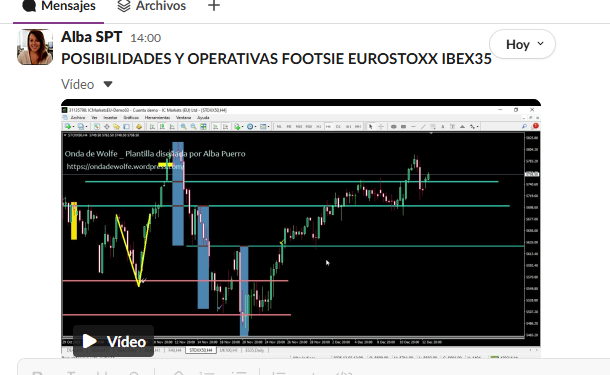The height and width of the screenshot is (375, 610).
Task: Collapse the Vídeo attachment with the caret
Action: (x=108, y=84)
